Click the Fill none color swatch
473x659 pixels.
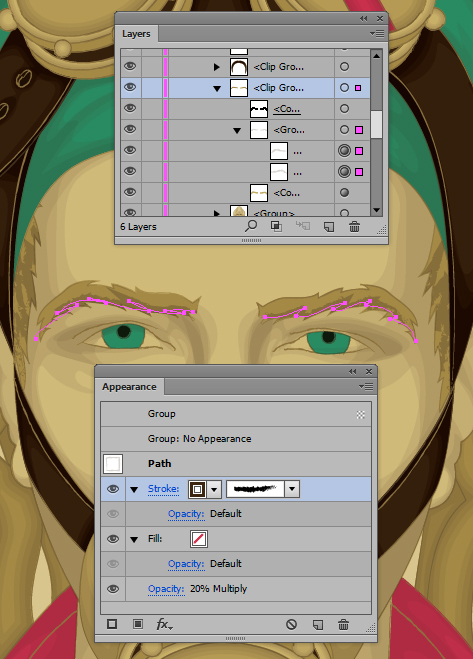tap(198, 539)
